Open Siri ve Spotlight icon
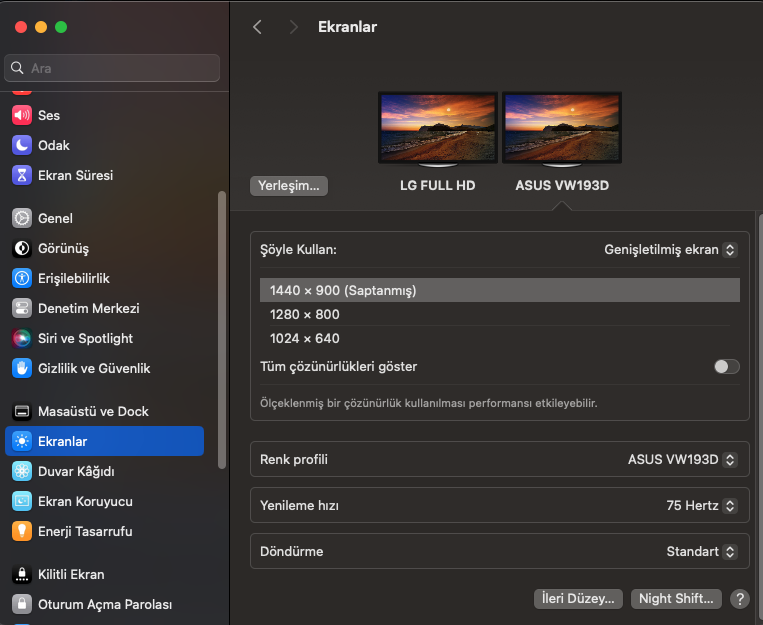The height and width of the screenshot is (625, 763). pyautogui.click(x=22, y=338)
